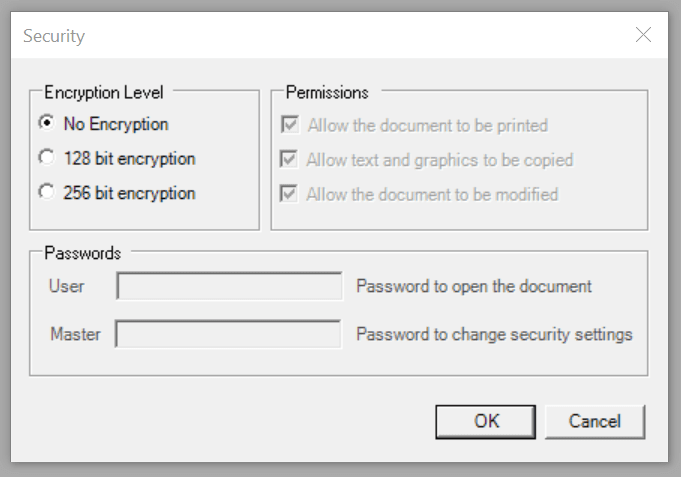Click into the User password field
Viewport: 681px width, 477px height.
click(x=229, y=287)
